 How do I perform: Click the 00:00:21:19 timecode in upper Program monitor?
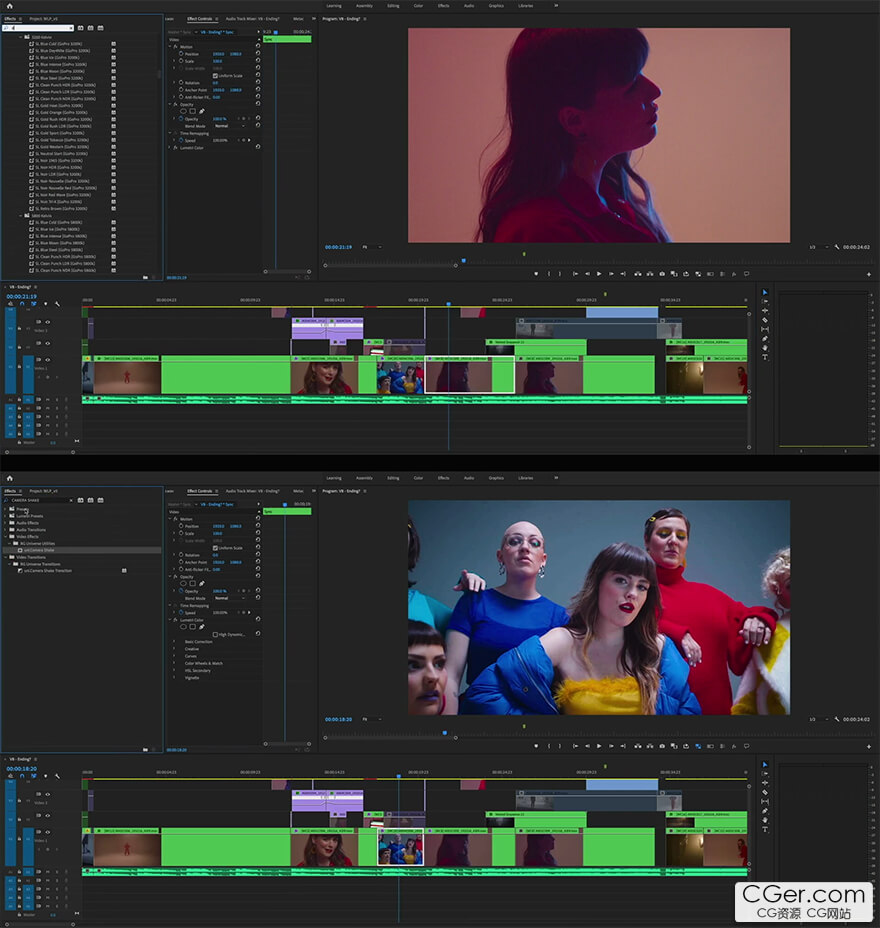338,247
